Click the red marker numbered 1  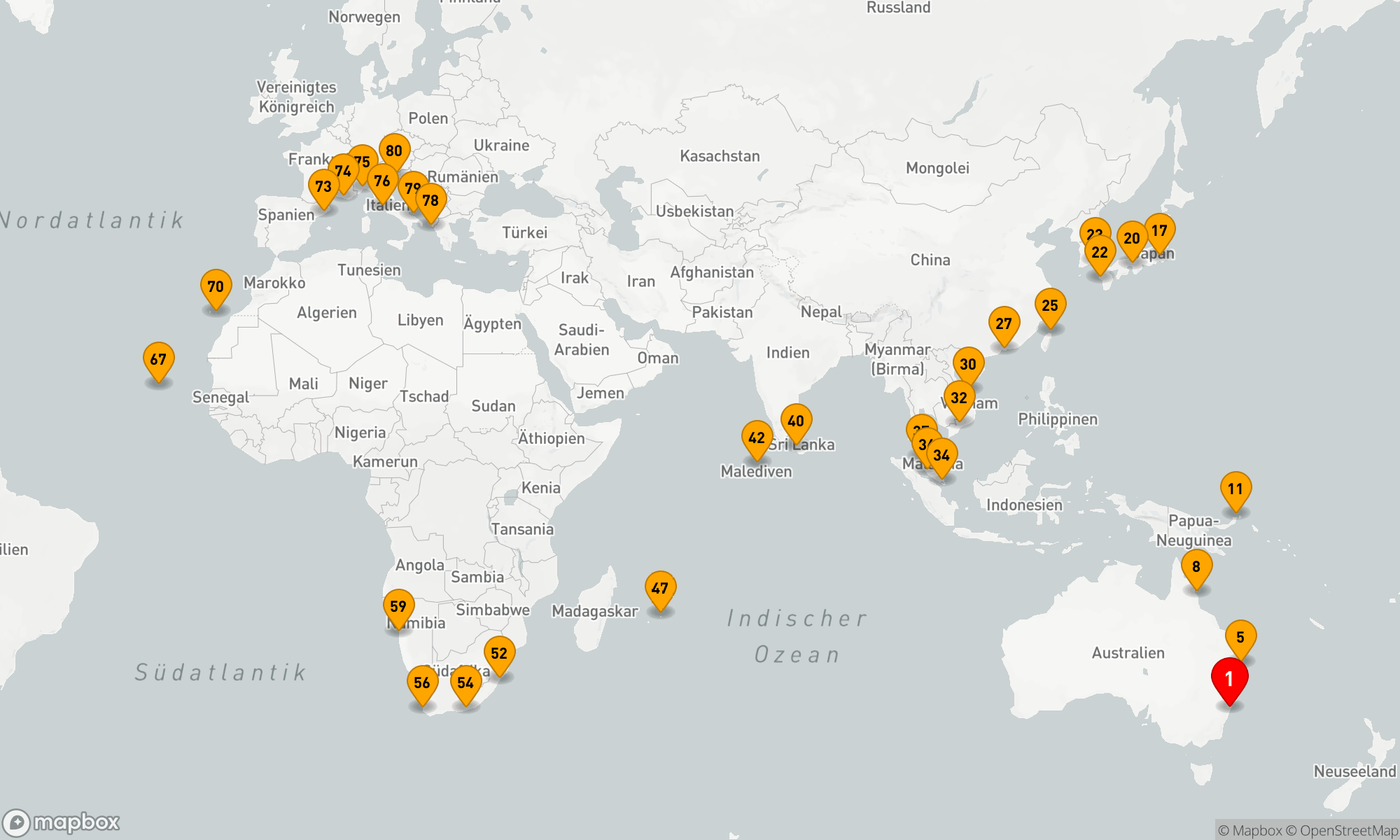point(1229,678)
